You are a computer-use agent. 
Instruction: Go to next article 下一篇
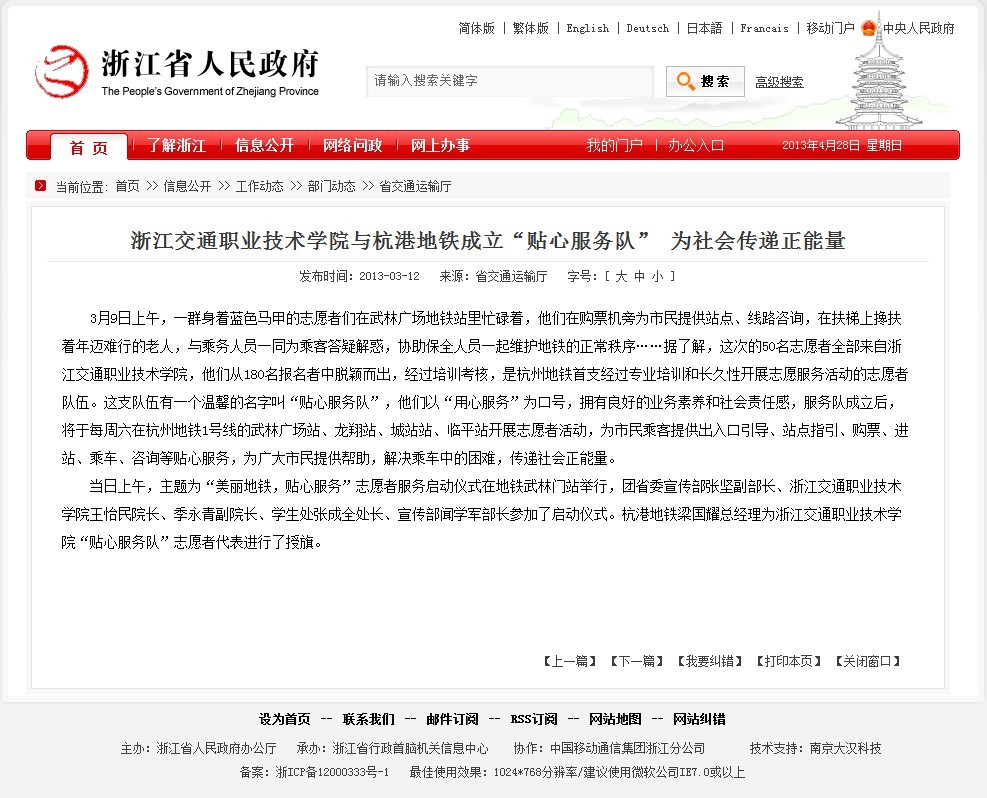[637, 661]
